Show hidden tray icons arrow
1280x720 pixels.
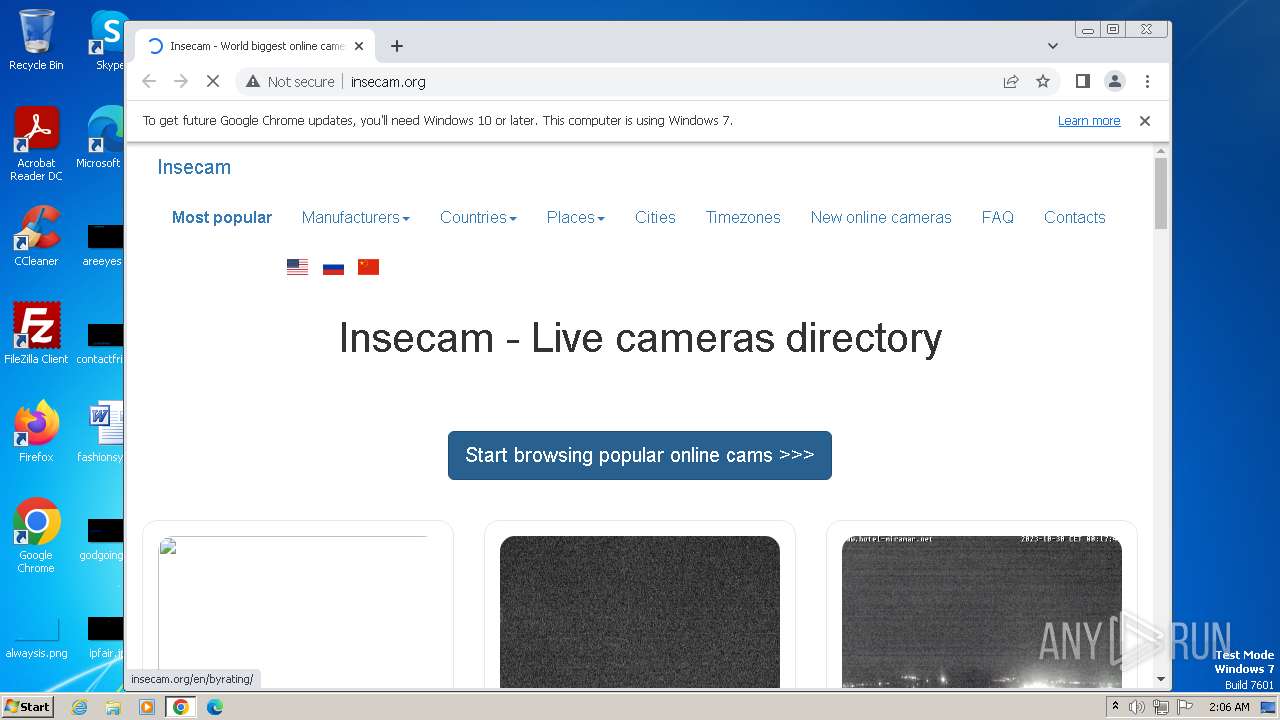pyautogui.click(x=1115, y=707)
